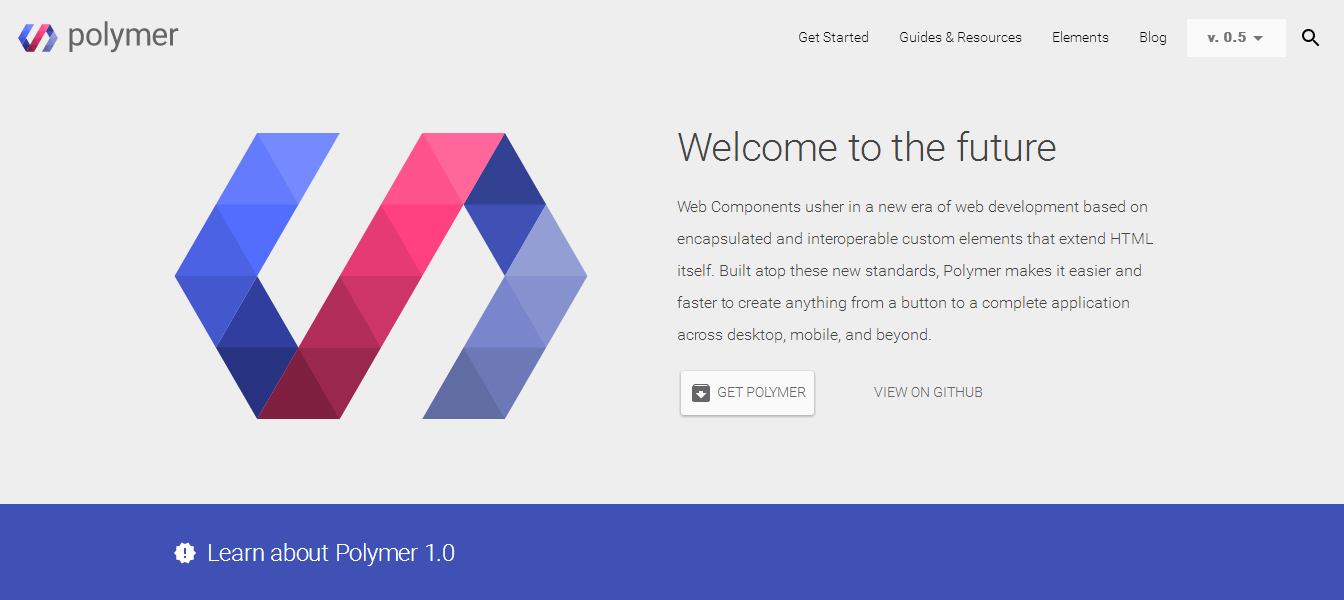The width and height of the screenshot is (1344, 600).
Task: Click the polymer wordmark text in header
Action: tap(123, 37)
